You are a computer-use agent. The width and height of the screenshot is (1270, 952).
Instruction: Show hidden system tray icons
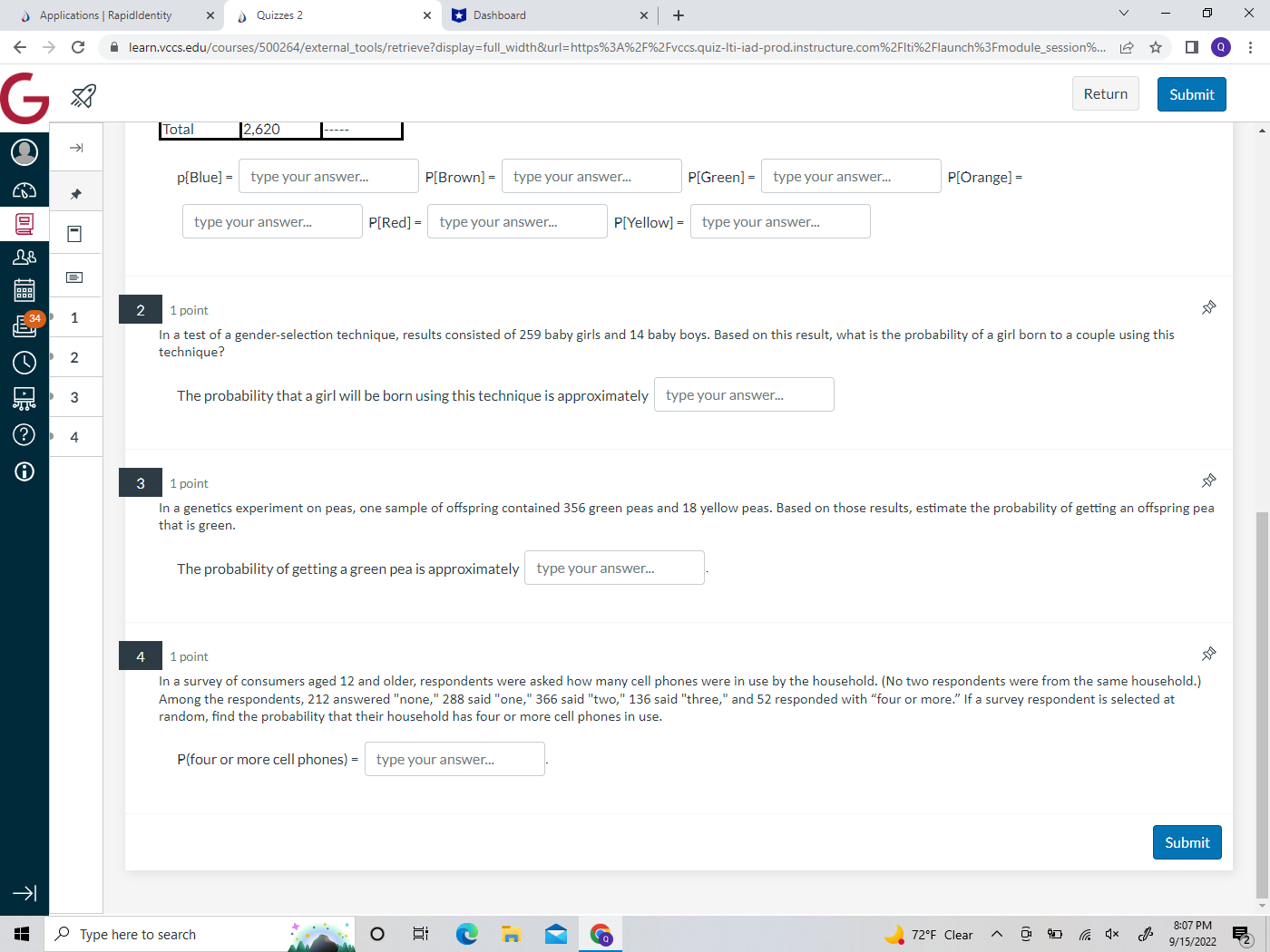[x=996, y=934]
